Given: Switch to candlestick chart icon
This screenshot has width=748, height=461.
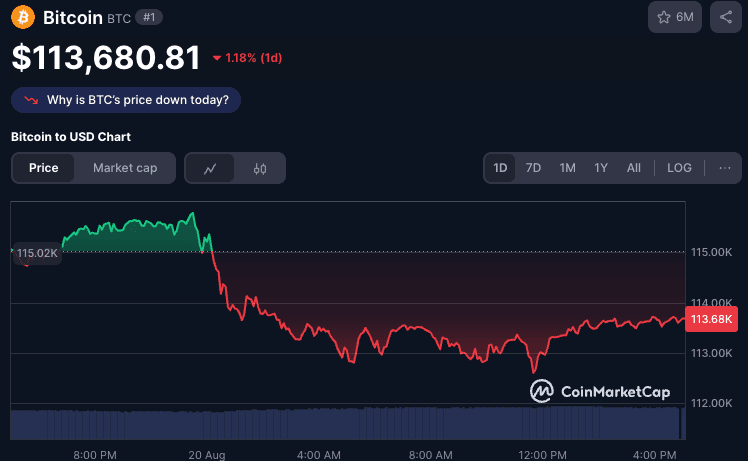Looking at the screenshot, I should click(260, 168).
